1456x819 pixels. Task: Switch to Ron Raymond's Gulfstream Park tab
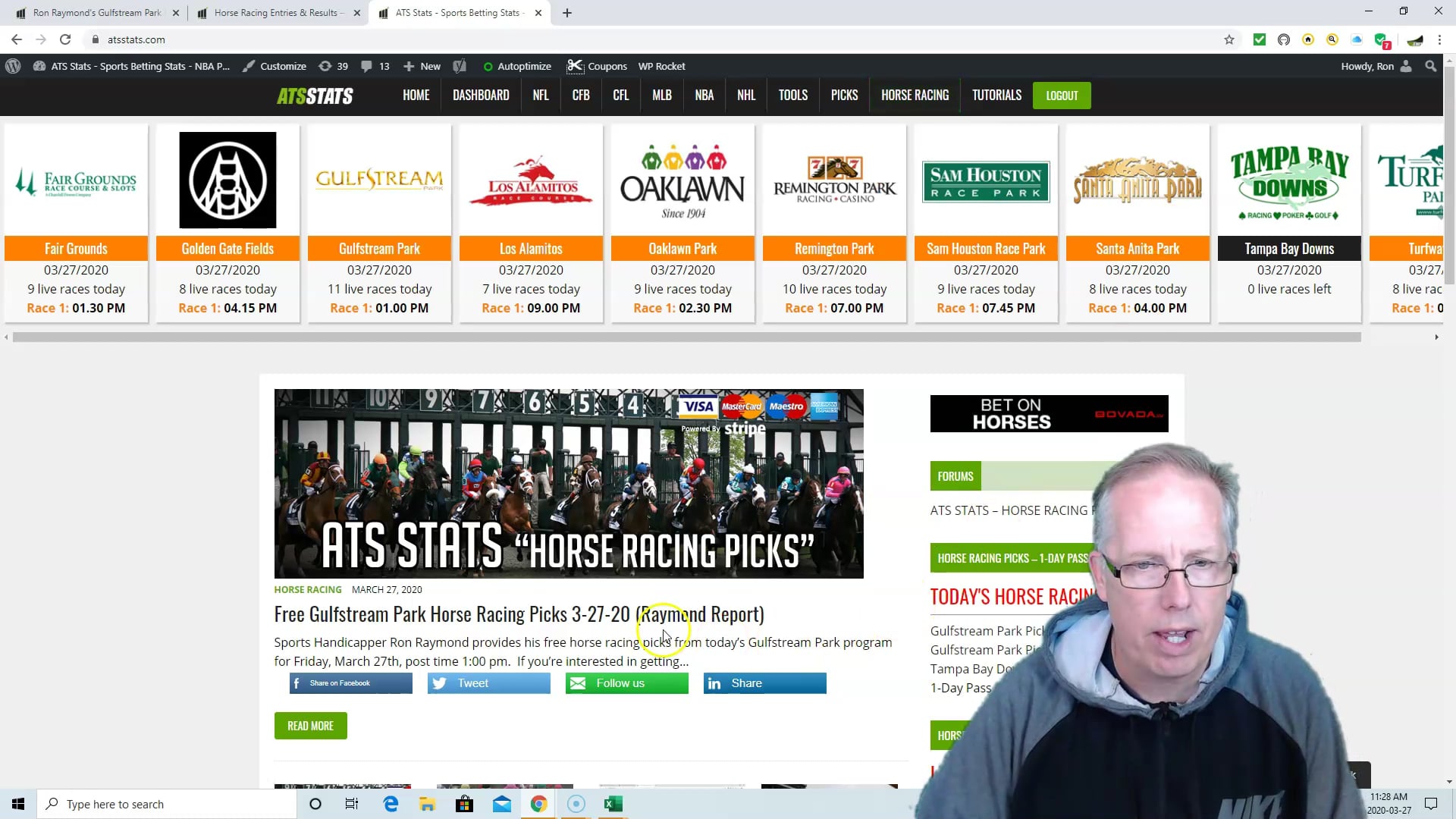point(97,13)
